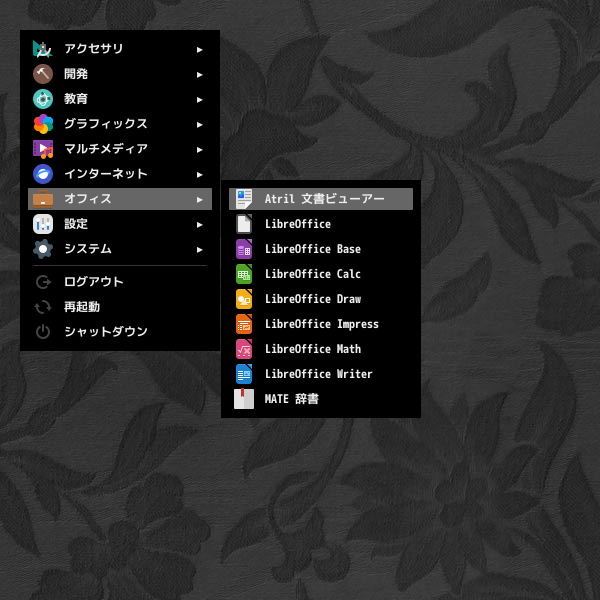Click the グラフィックス colorful icon
This screenshot has height=600, width=600.
point(43,124)
